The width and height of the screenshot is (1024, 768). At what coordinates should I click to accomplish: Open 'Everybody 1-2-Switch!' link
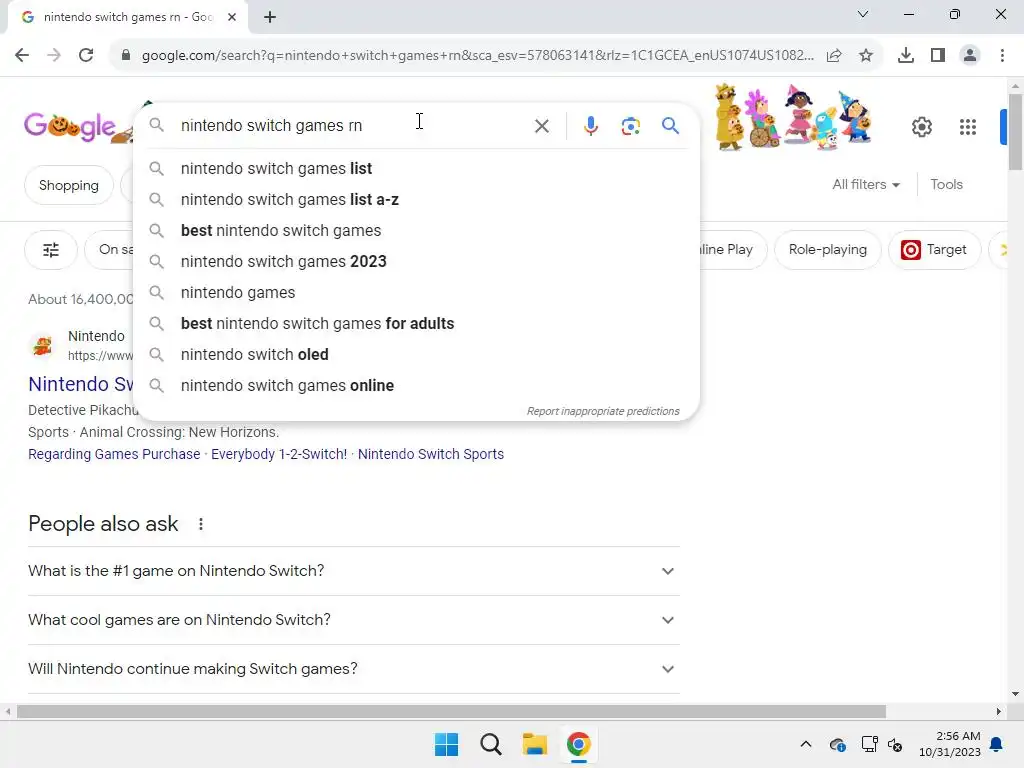click(x=279, y=454)
